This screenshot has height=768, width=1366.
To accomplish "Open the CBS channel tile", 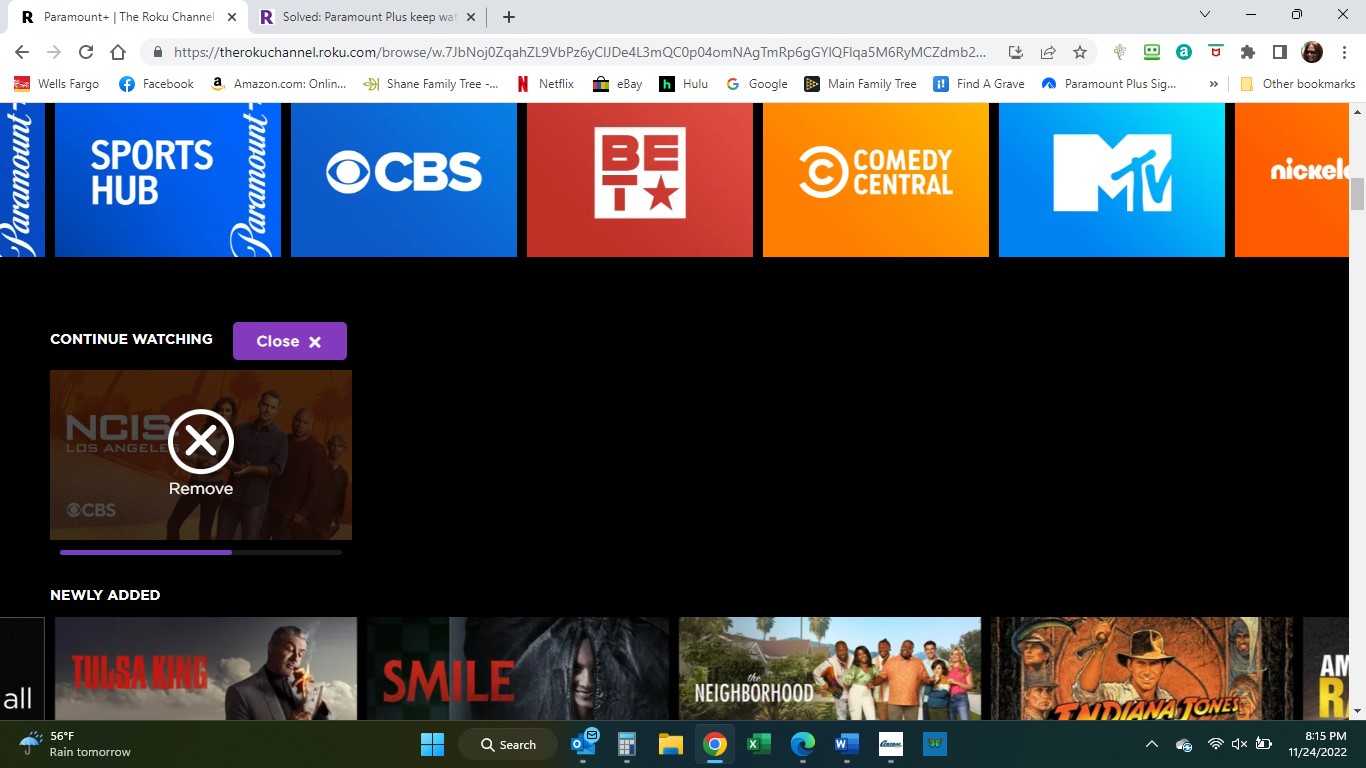I will pyautogui.click(x=404, y=180).
